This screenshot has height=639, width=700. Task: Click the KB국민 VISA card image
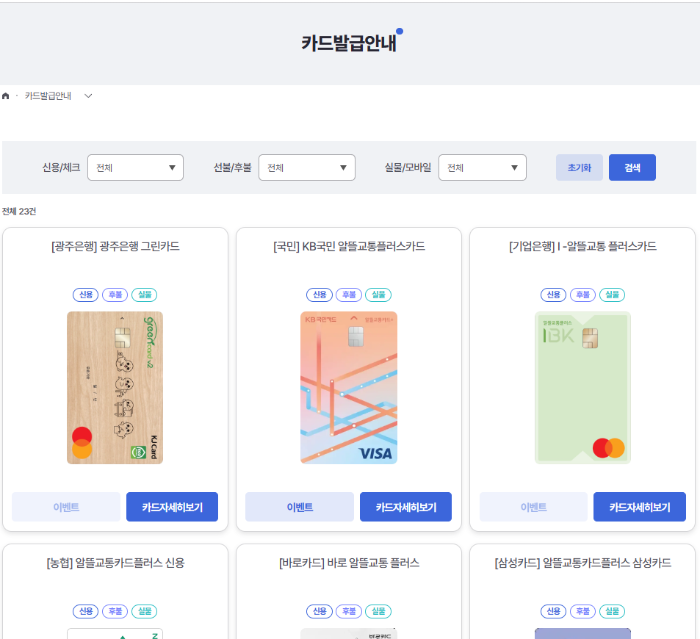click(x=349, y=388)
